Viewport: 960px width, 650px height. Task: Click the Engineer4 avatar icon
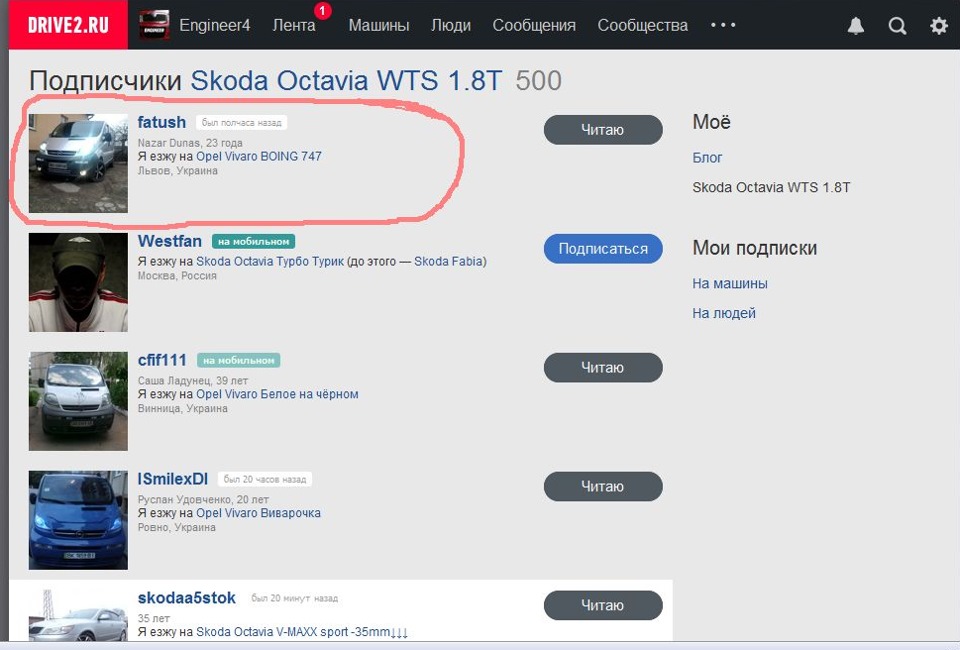pyautogui.click(x=154, y=25)
